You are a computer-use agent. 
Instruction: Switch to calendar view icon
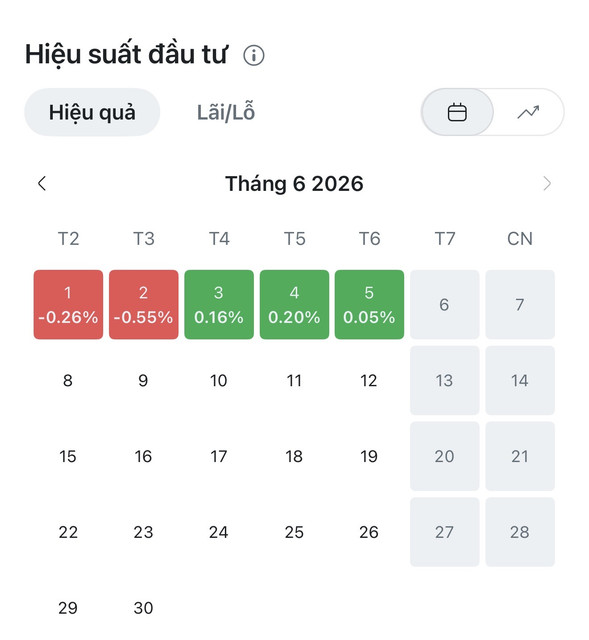457,112
